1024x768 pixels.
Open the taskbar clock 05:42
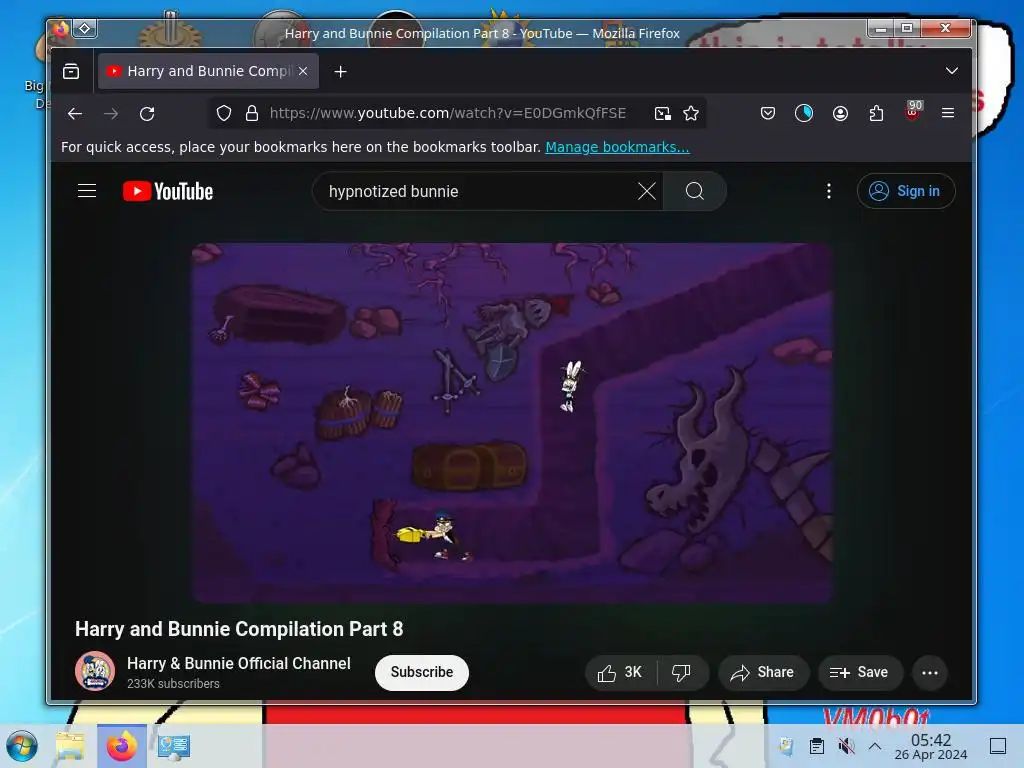click(x=931, y=746)
